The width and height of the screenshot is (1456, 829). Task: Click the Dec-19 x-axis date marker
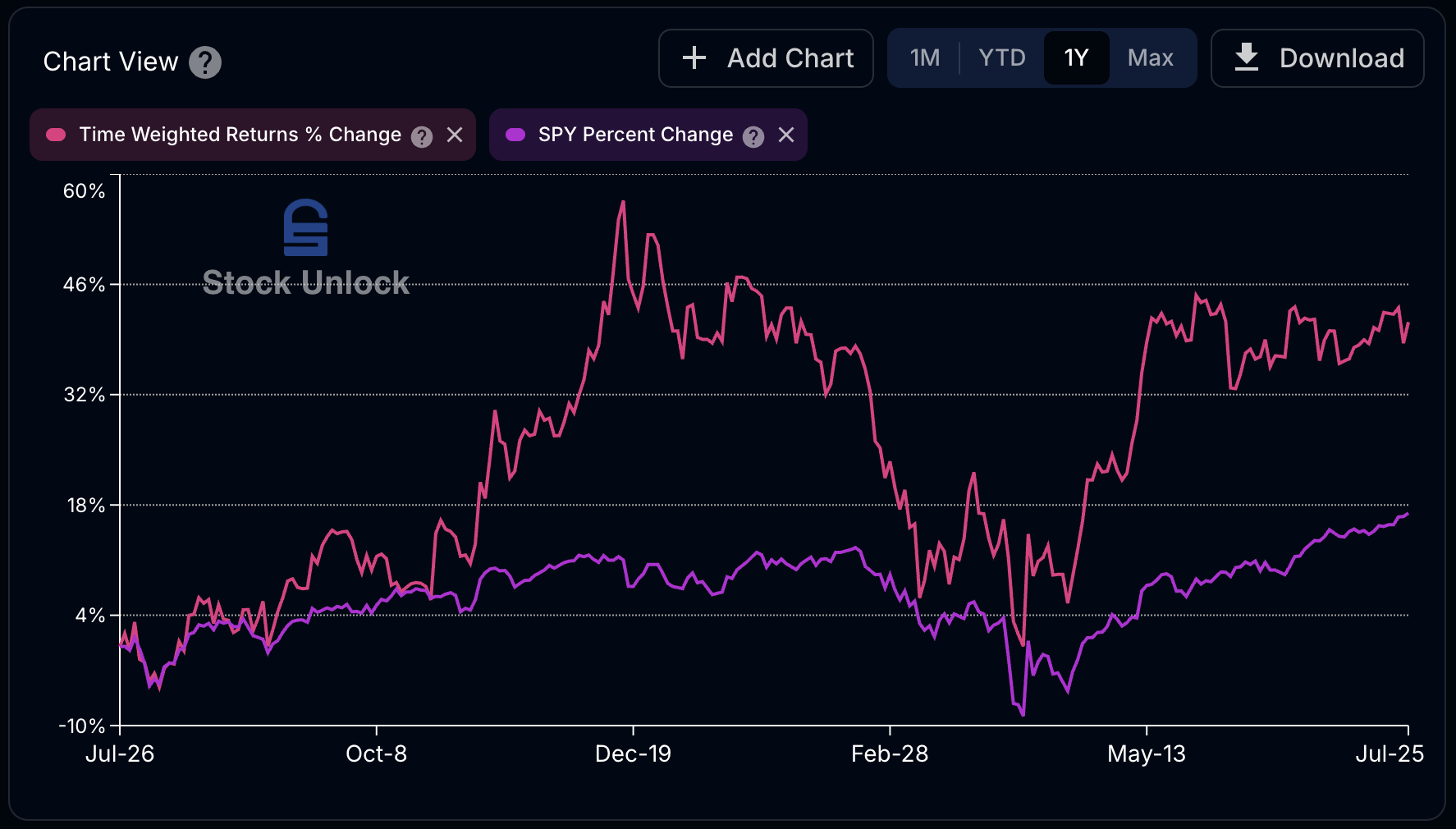point(633,753)
